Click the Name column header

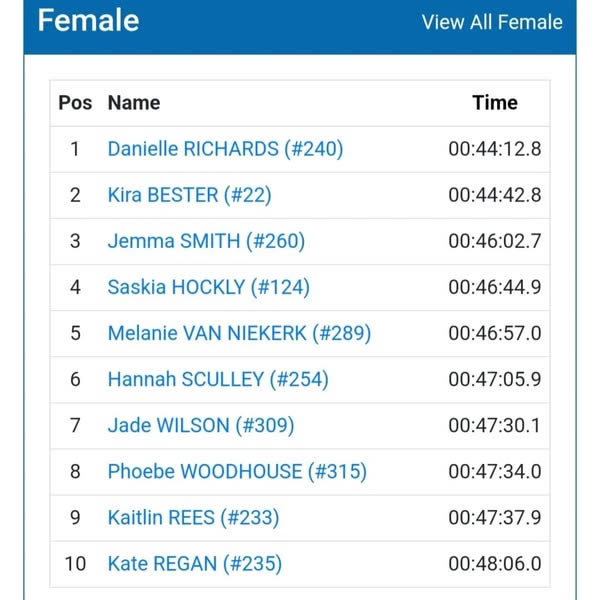coord(134,103)
